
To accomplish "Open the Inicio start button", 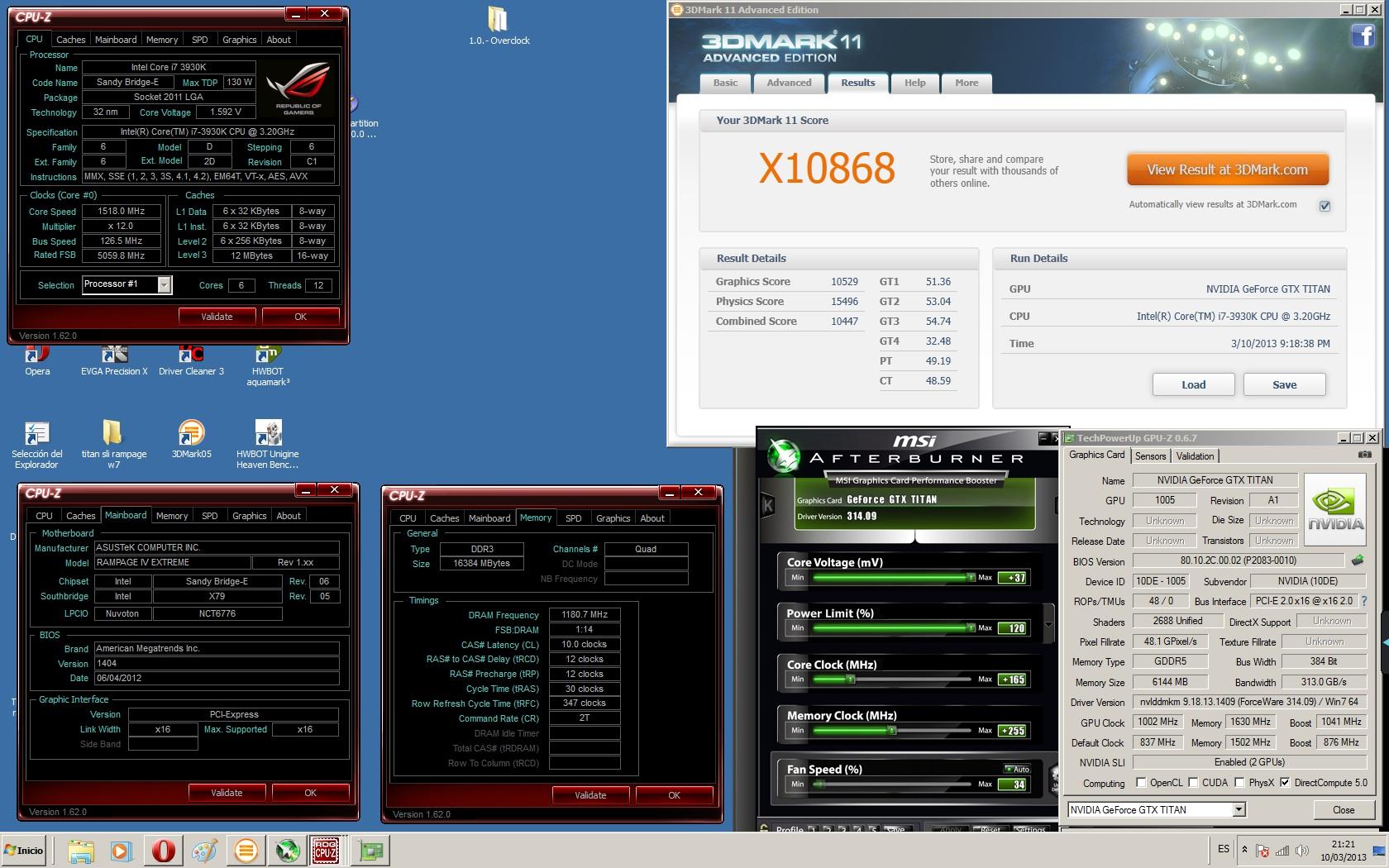I will point(24,851).
